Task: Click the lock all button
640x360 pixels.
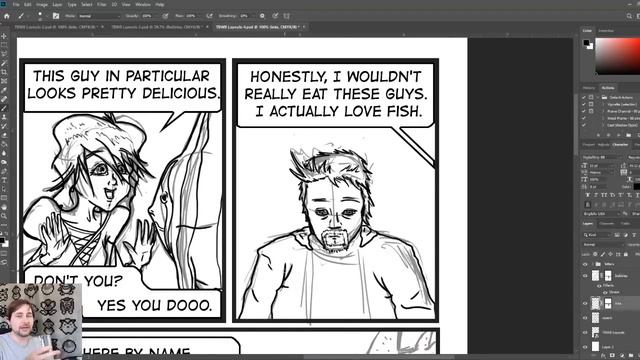Action: click(x=626, y=254)
